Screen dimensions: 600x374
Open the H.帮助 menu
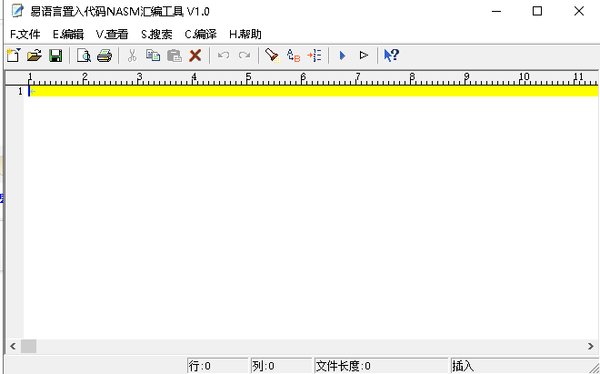245,34
